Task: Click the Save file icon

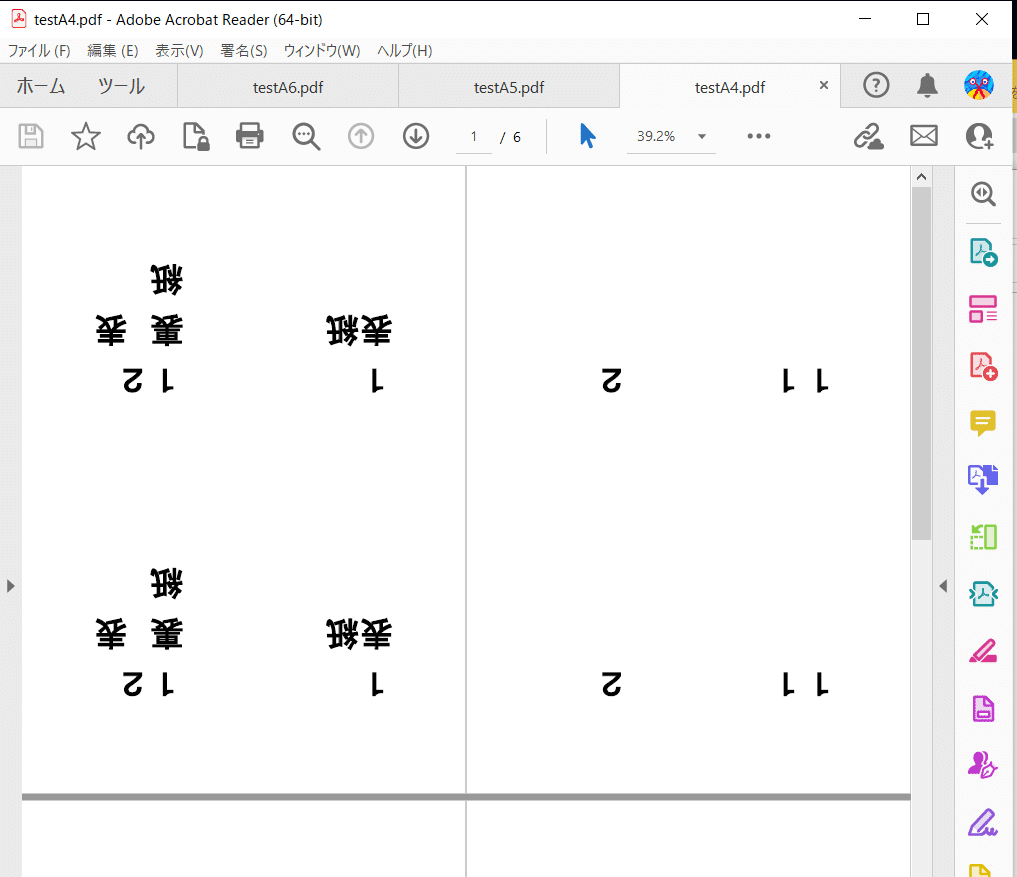Action: coord(30,136)
